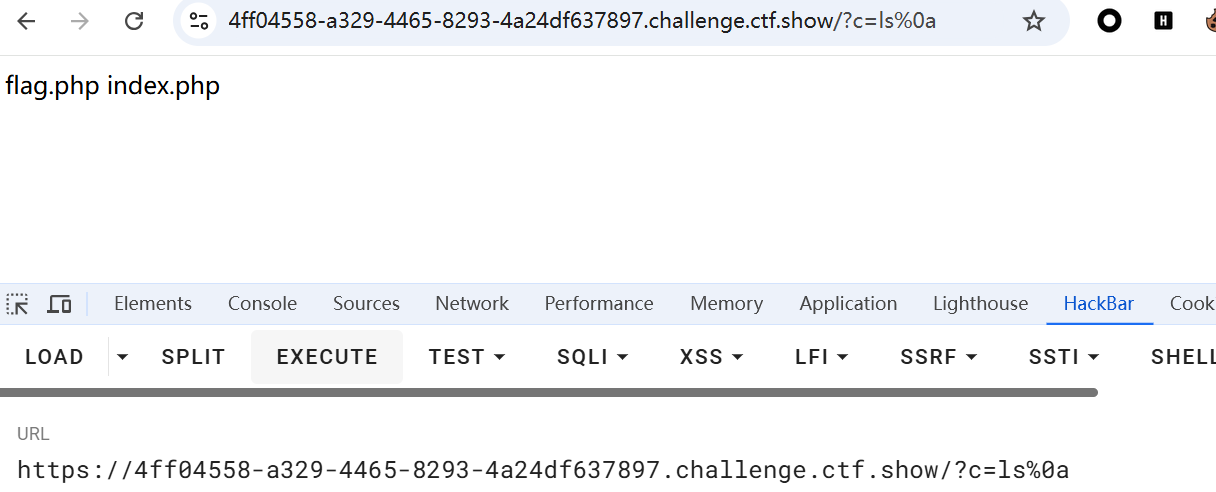Click the browser forward arrow
Image resolution: width=1216 pixels, height=492 pixels.
click(x=80, y=21)
